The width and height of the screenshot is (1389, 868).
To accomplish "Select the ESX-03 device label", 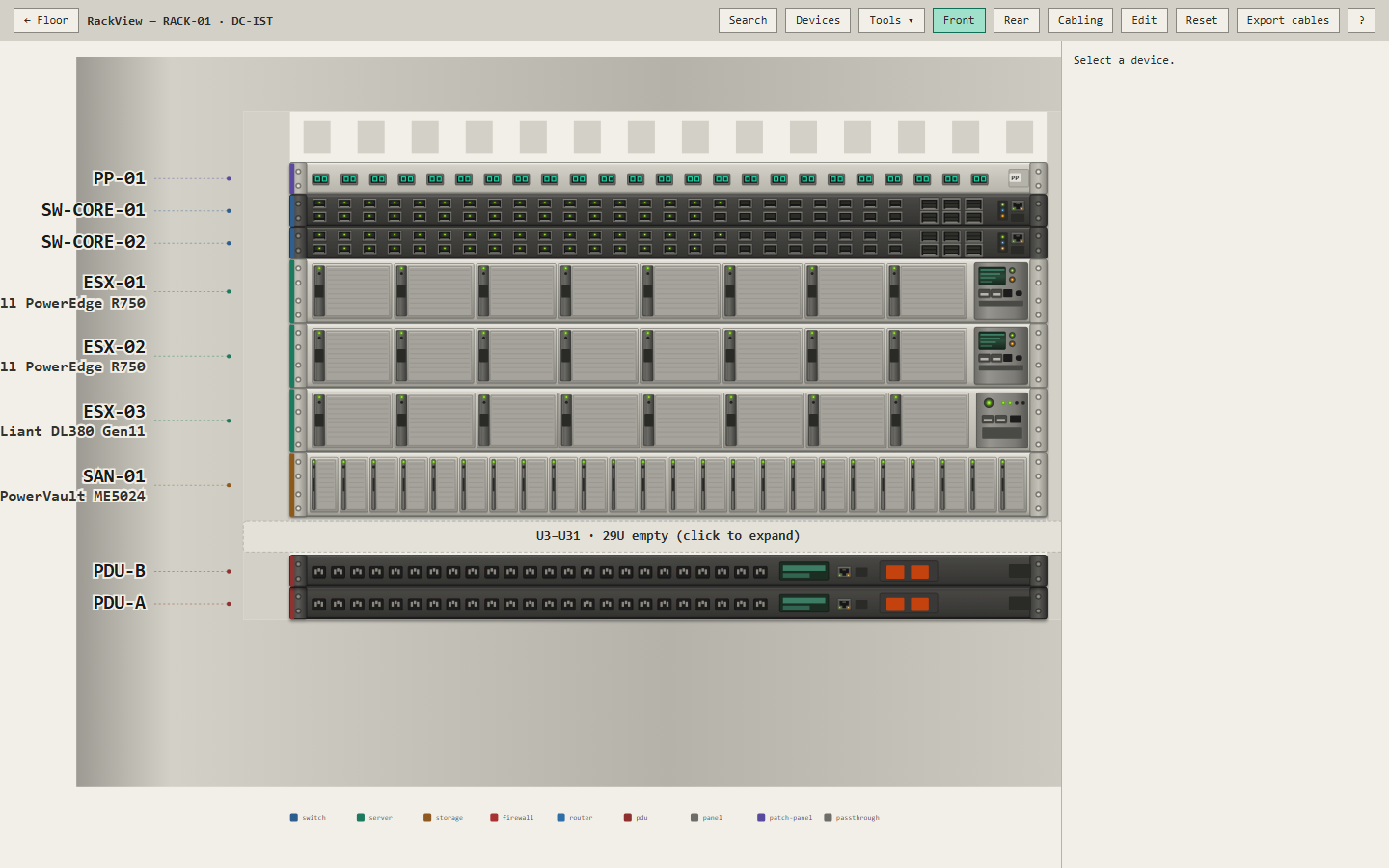I will [115, 412].
